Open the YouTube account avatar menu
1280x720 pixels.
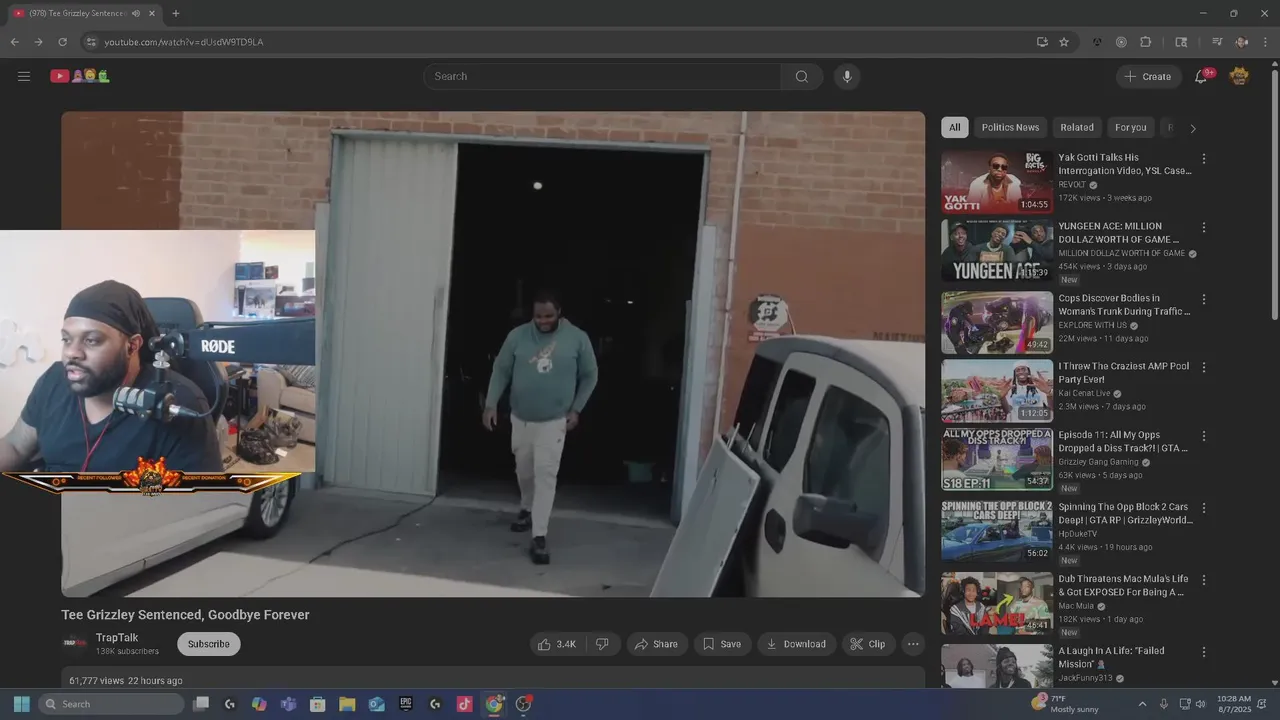(x=1239, y=76)
